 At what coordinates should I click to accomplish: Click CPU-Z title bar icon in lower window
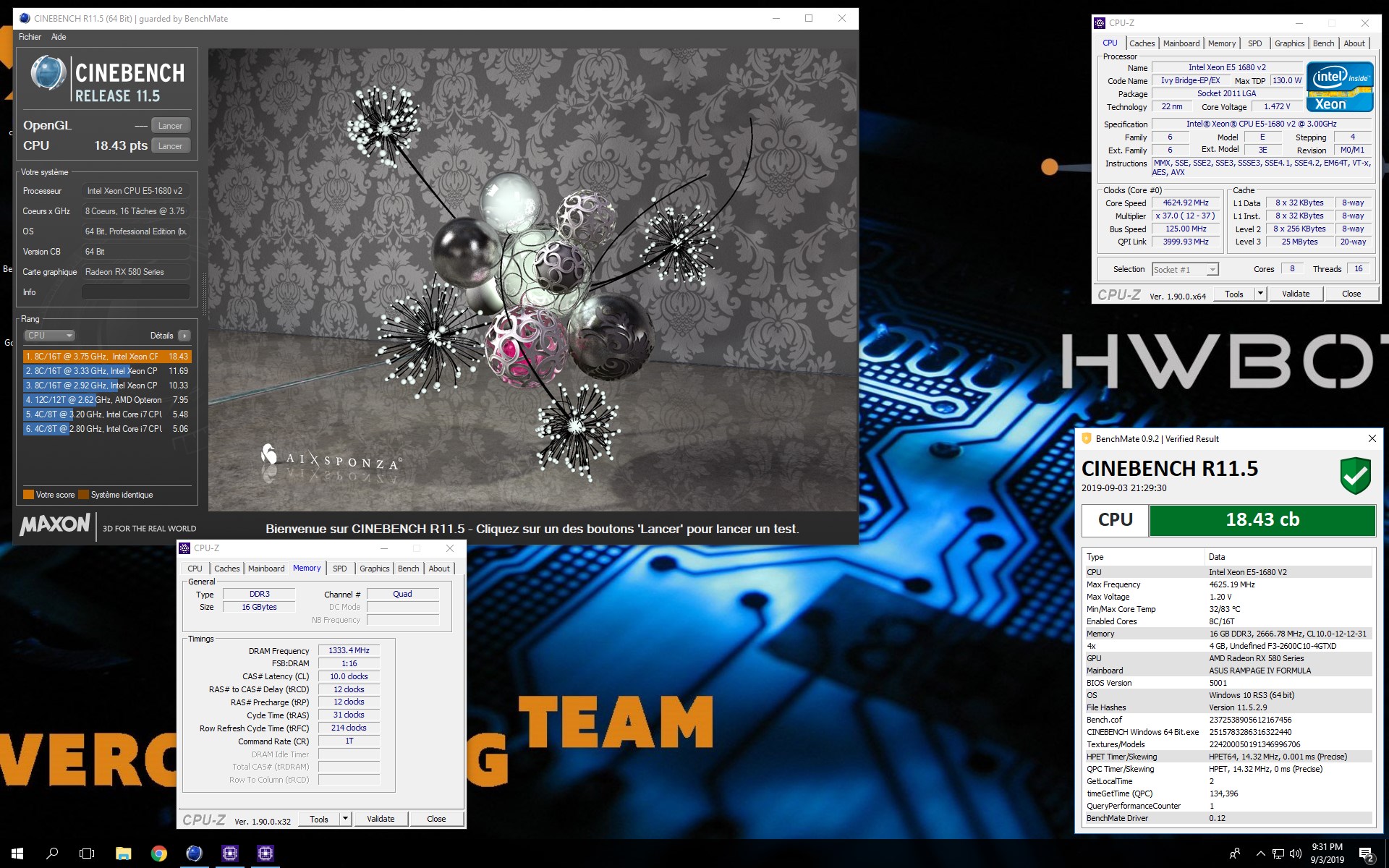(x=184, y=548)
